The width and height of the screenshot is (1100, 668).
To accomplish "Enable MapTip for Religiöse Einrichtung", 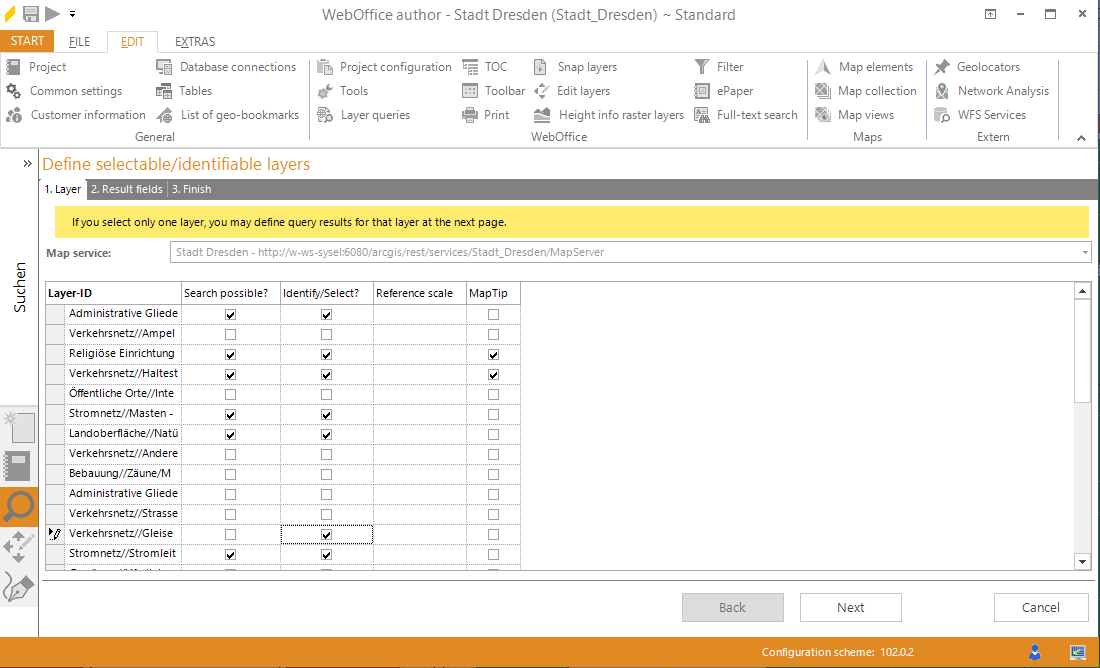I will pos(492,353).
